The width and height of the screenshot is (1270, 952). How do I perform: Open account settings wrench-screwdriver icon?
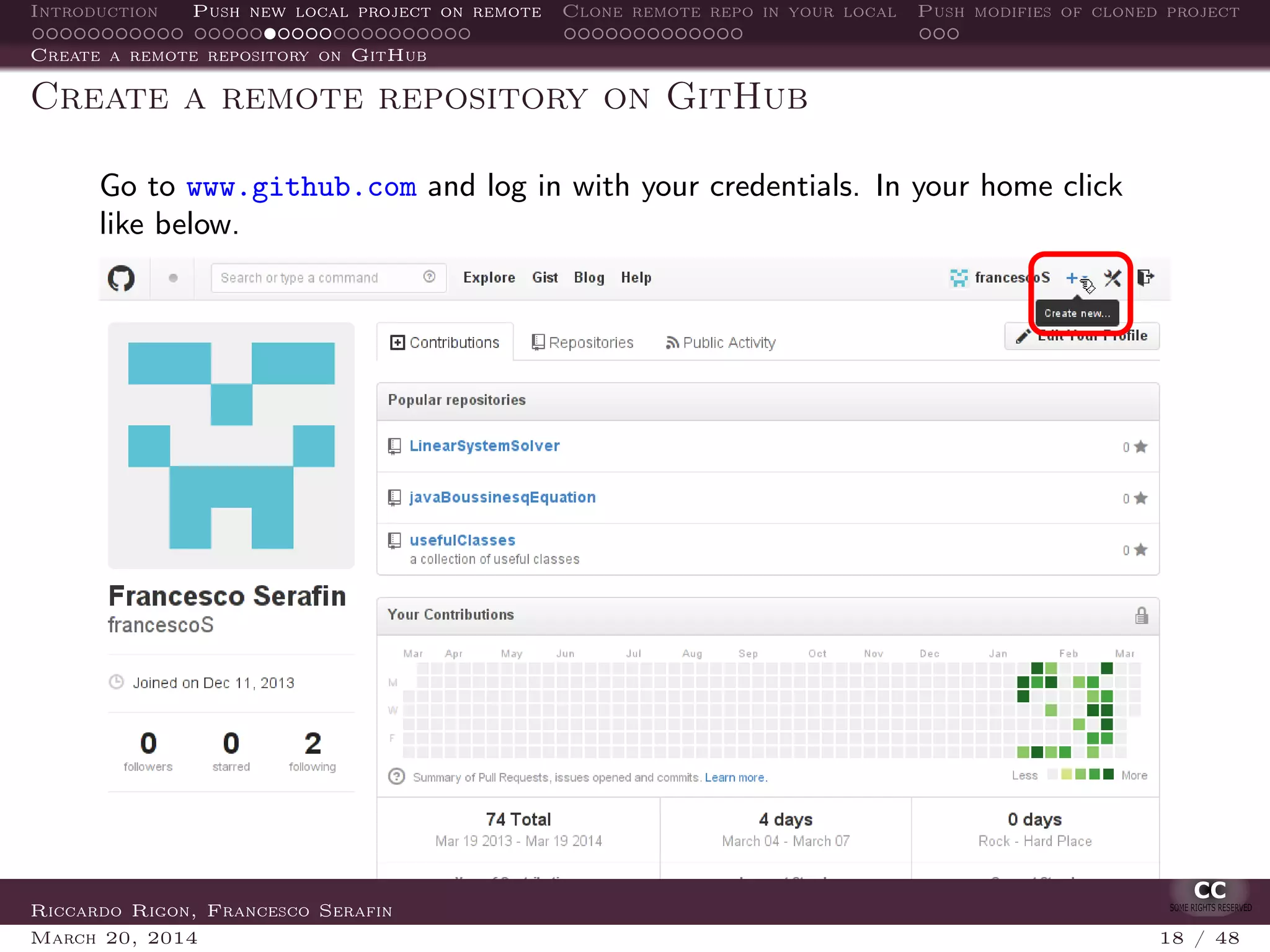(x=1112, y=278)
